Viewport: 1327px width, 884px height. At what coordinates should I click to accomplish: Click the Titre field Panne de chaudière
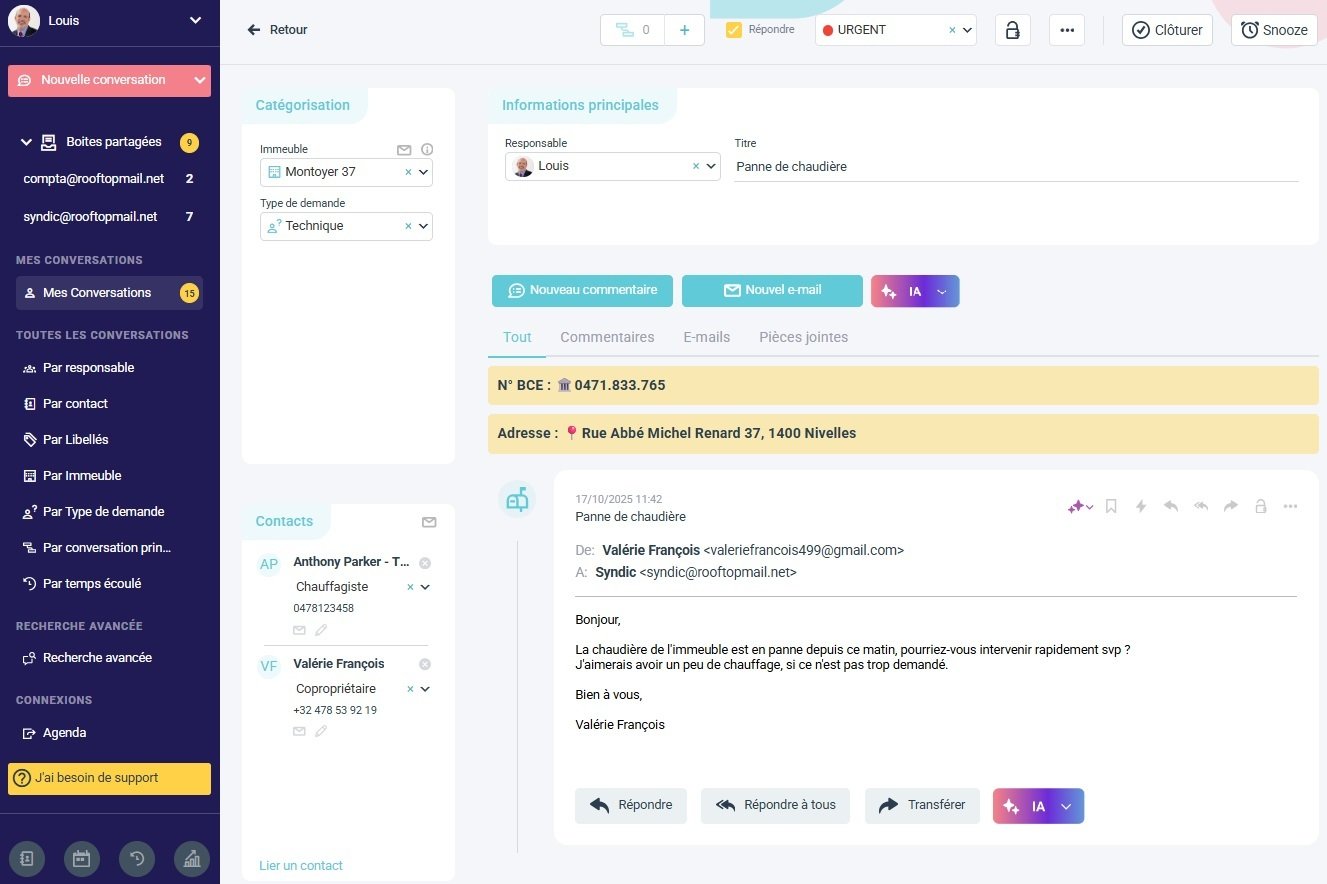pyautogui.click(x=1015, y=167)
